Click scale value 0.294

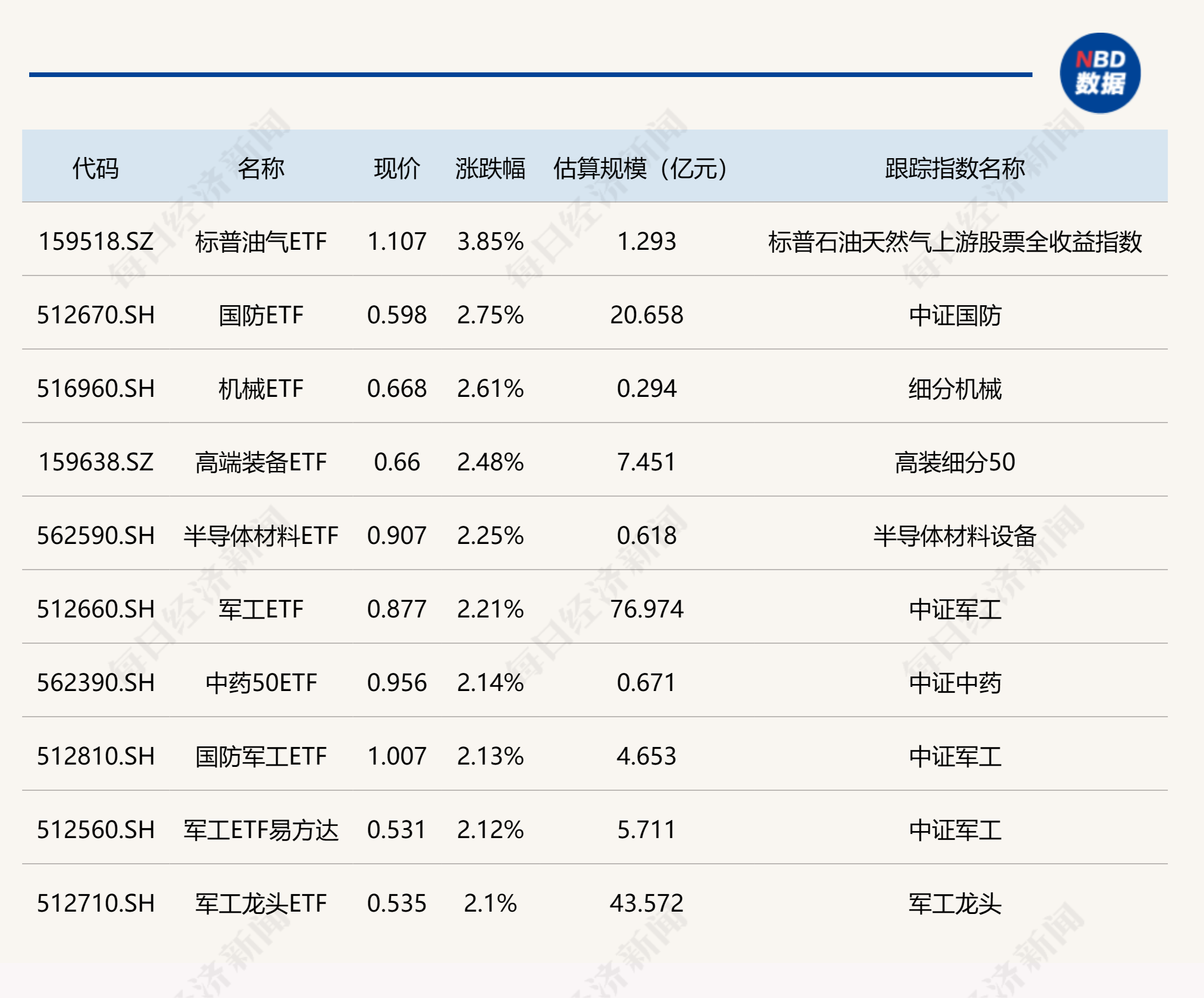tap(647, 389)
